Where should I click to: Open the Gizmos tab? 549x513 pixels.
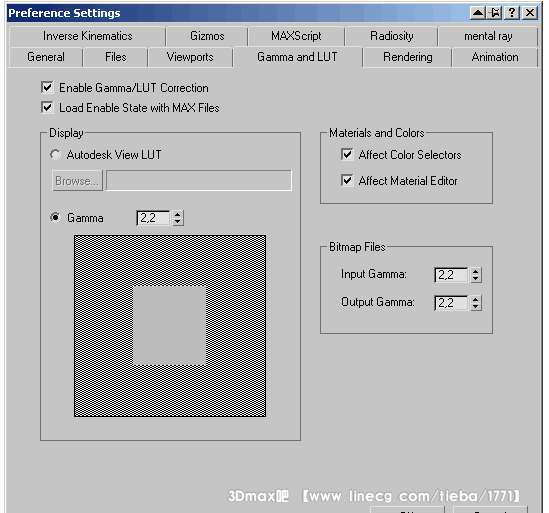(x=207, y=36)
